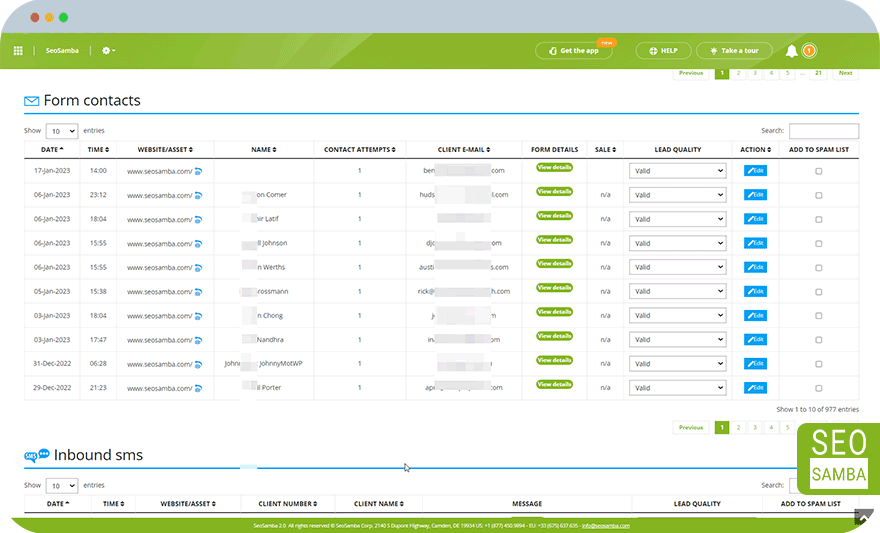Sort by CONTACT ATTEMPTS column
The image size is (880, 533).
360,150
